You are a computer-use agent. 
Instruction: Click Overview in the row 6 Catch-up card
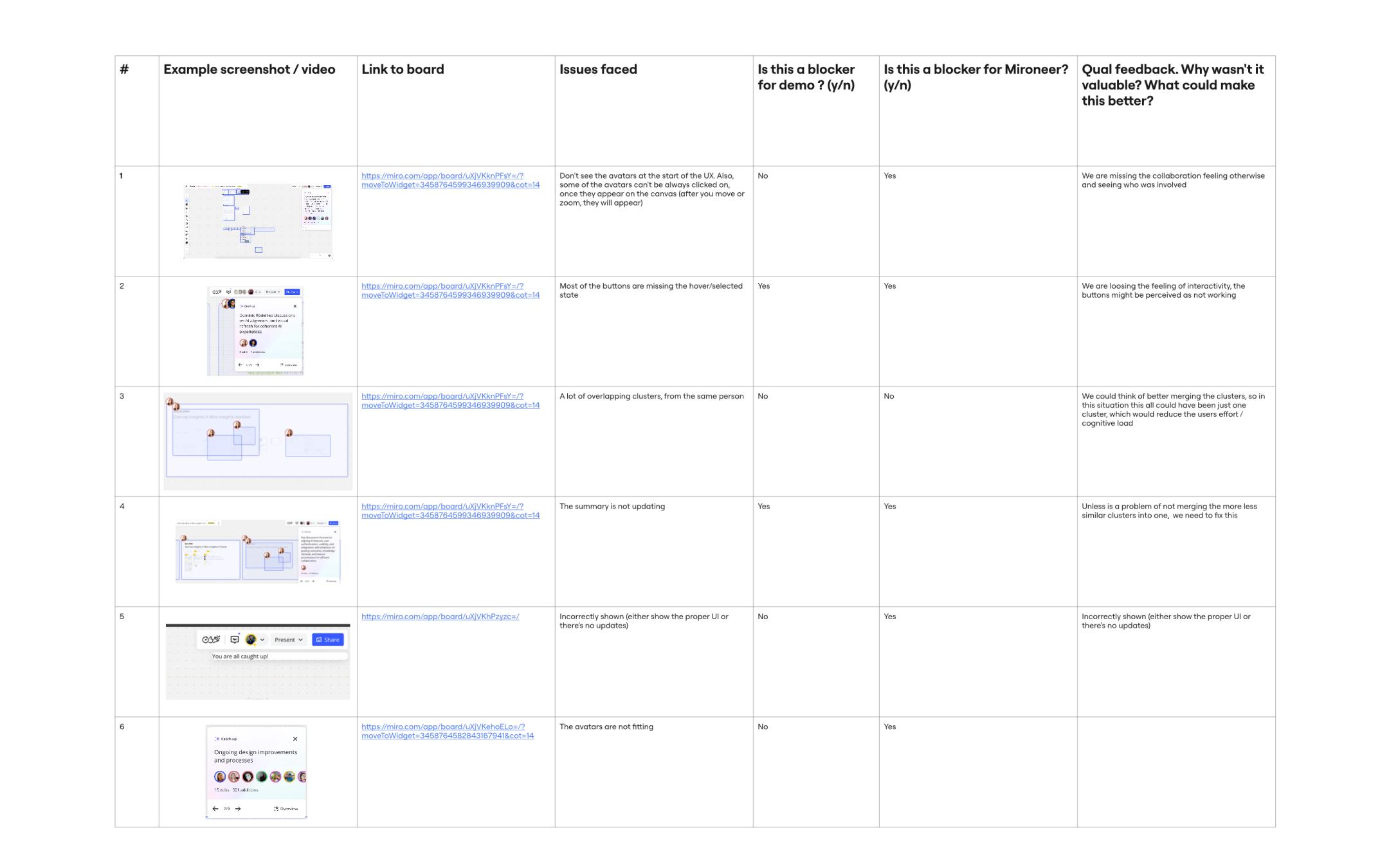[x=286, y=809]
